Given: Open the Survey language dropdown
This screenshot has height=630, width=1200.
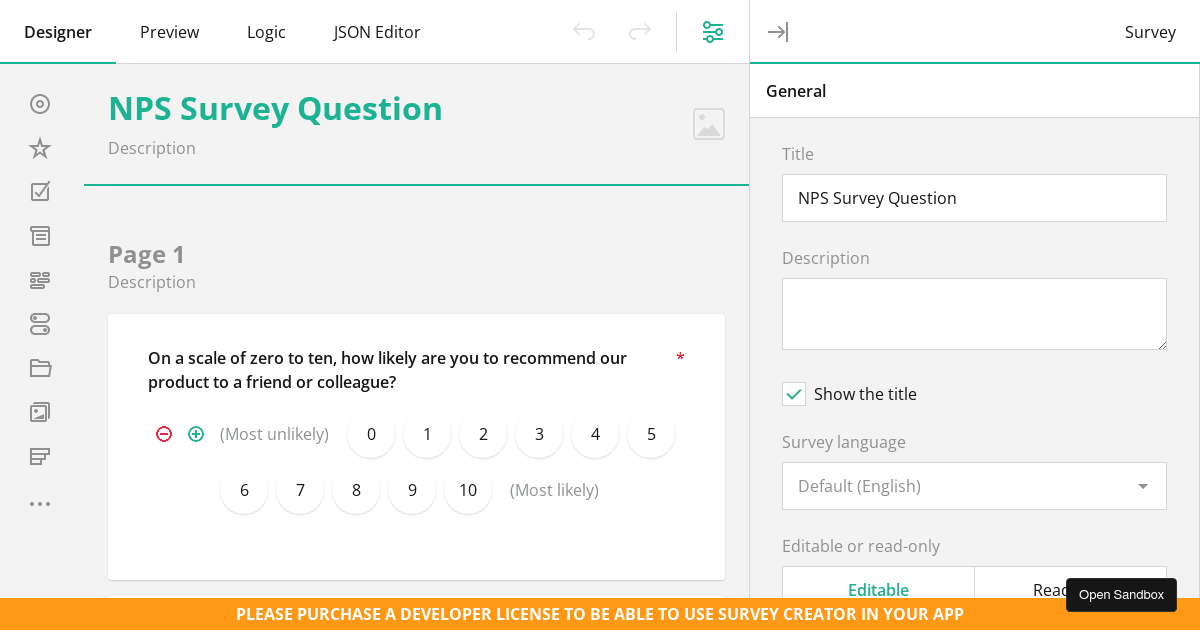Looking at the screenshot, I should click(974, 486).
